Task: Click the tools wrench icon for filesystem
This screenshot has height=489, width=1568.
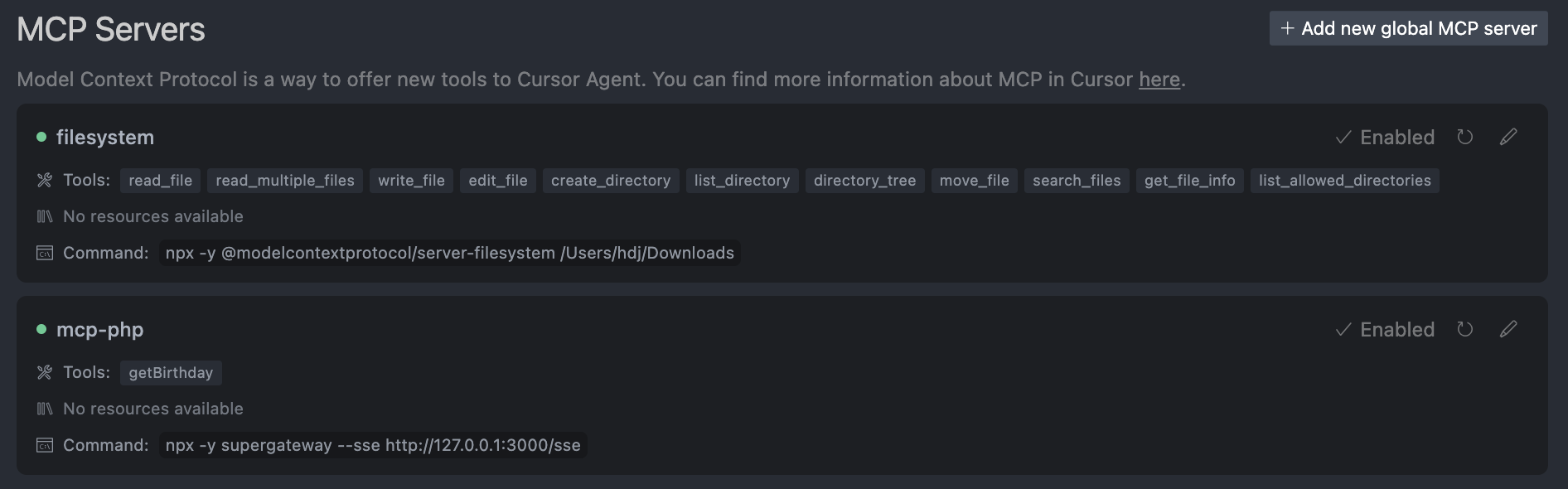Action: coord(44,180)
